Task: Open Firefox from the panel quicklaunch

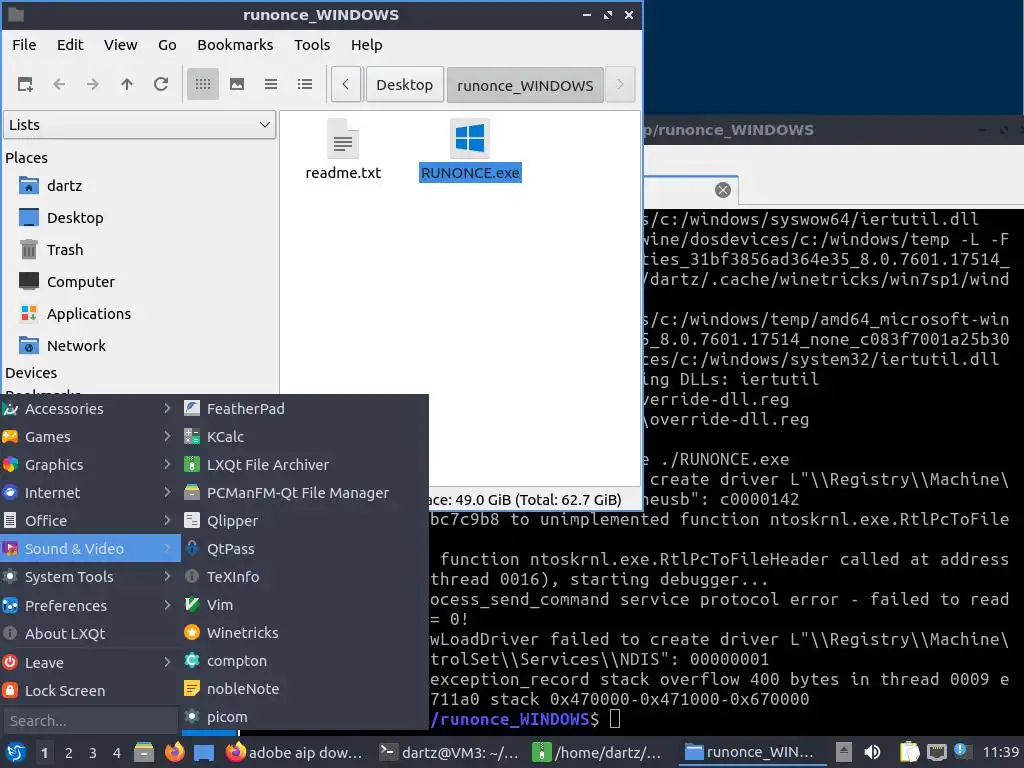Action: (174, 753)
